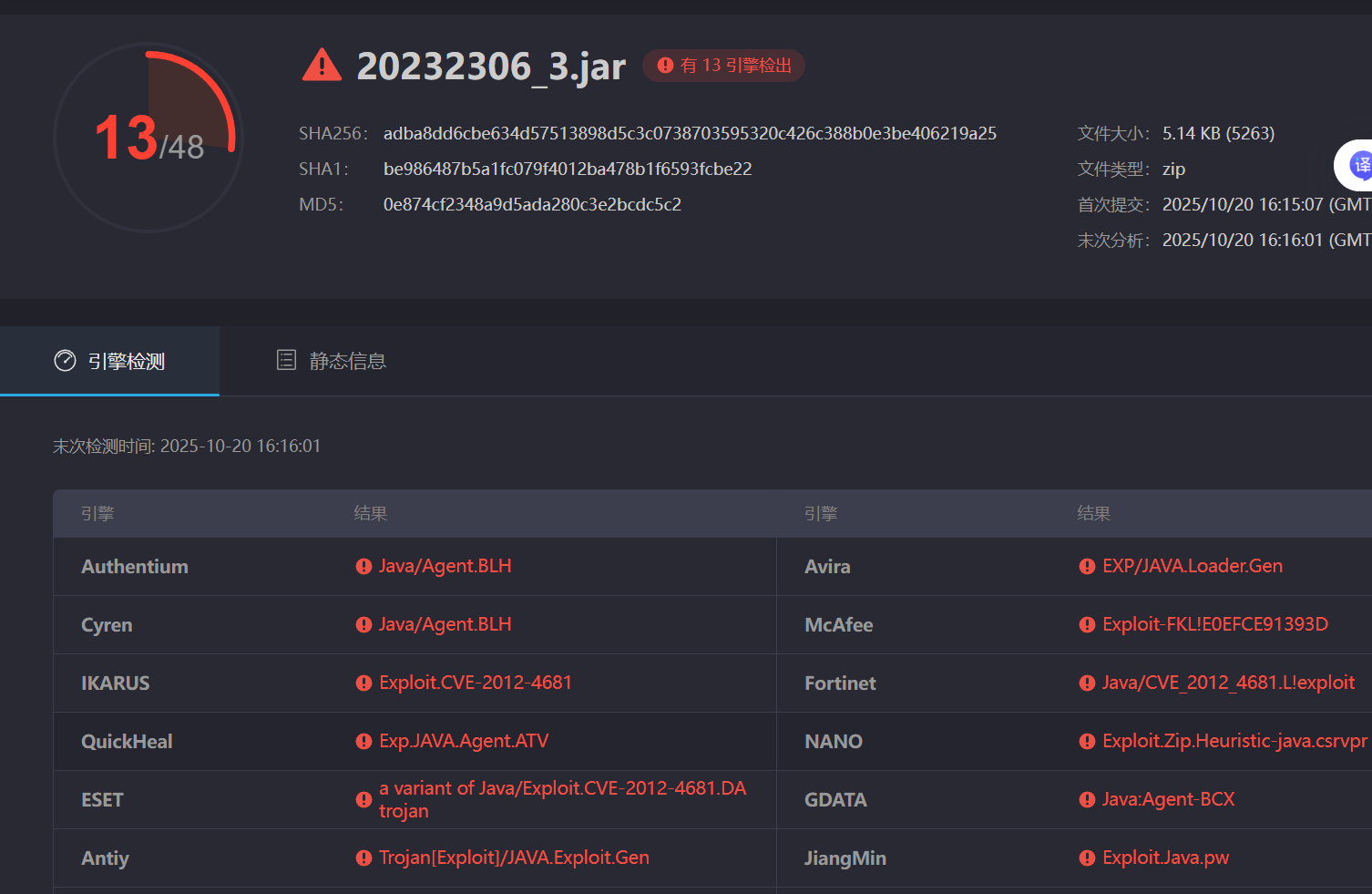The height and width of the screenshot is (894, 1372).
Task: Click the file type value zip
Action: 1173,169
